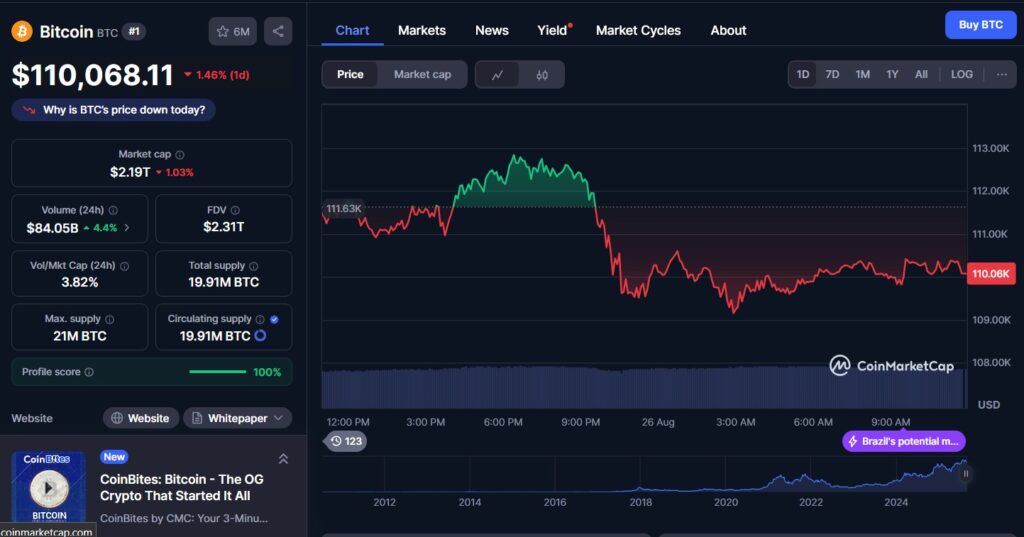Select the Price chart toggle
The width and height of the screenshot is (1024, 537).
pyautogui.click(x=350, y=74)
